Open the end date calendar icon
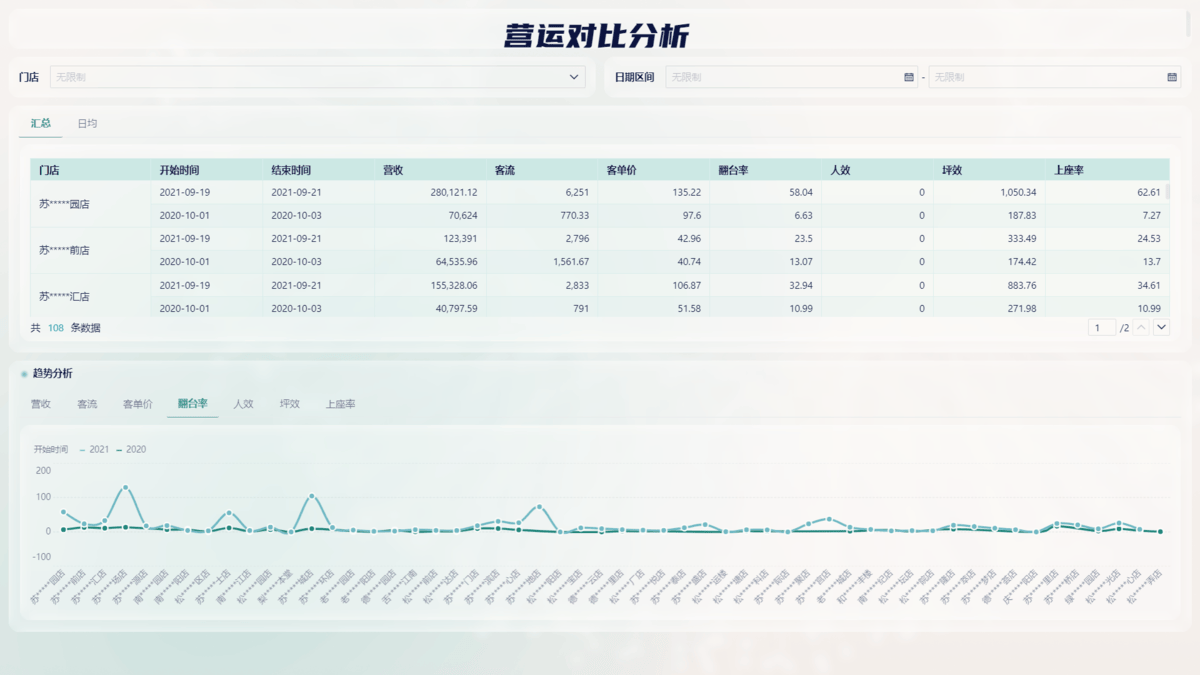This screenshot has width=1200, height=675. [1172, 77]
